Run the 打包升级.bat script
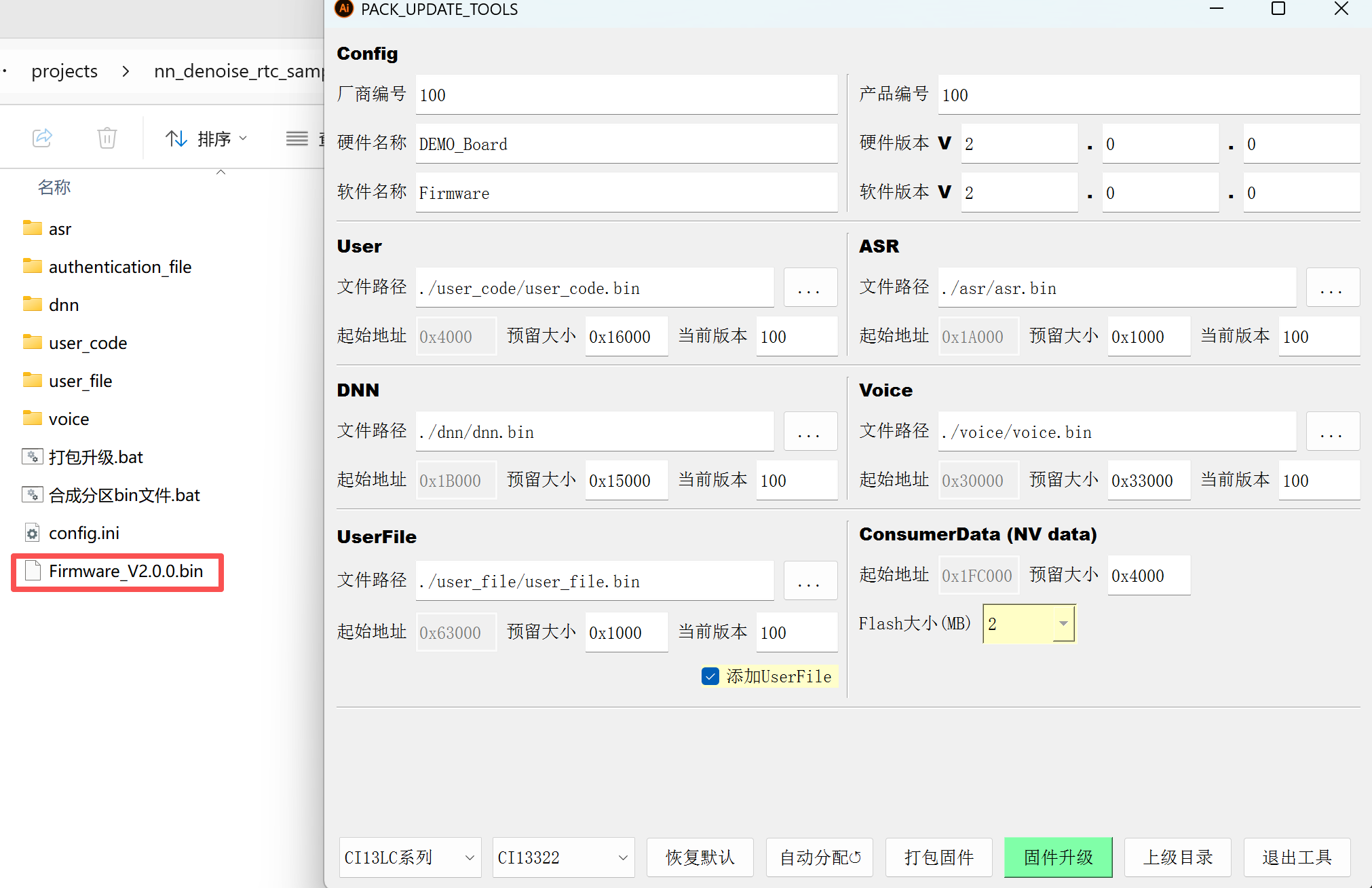 coord(95,457)
